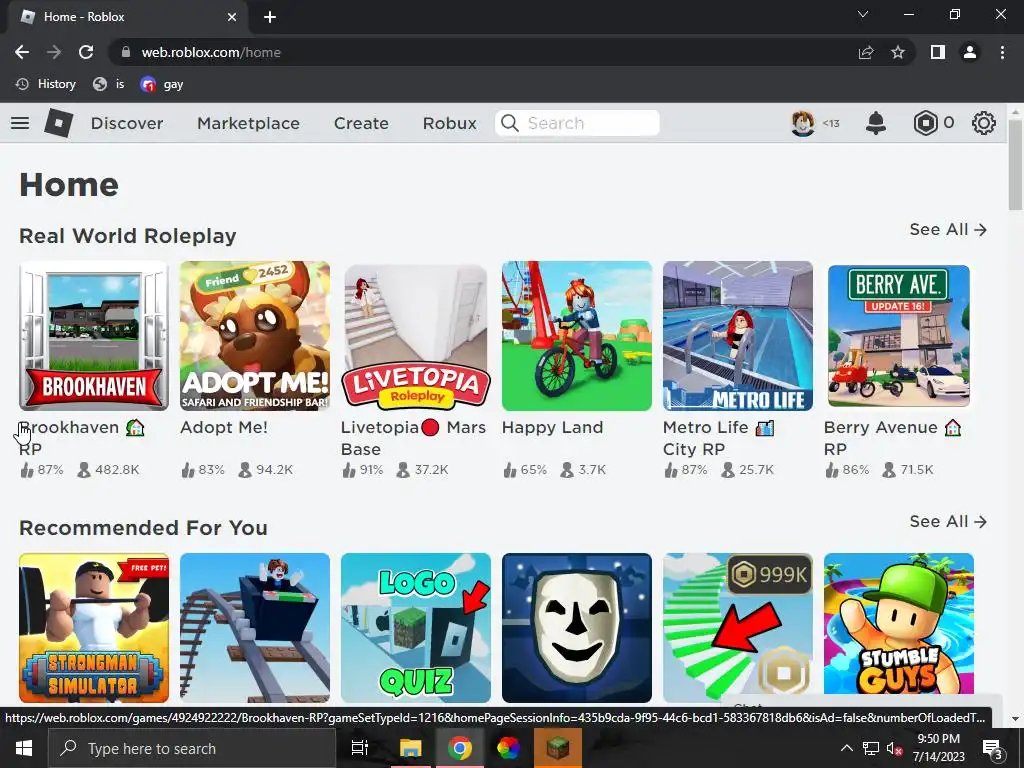Click the Berry Avenue RP title

coord(892,438)
